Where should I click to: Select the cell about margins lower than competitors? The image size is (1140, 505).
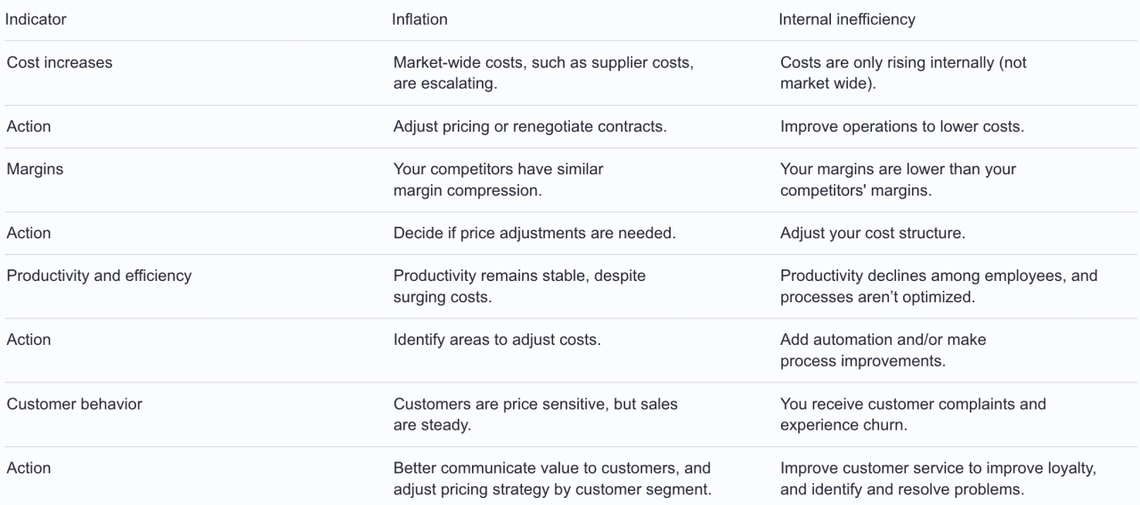point(898,179)
